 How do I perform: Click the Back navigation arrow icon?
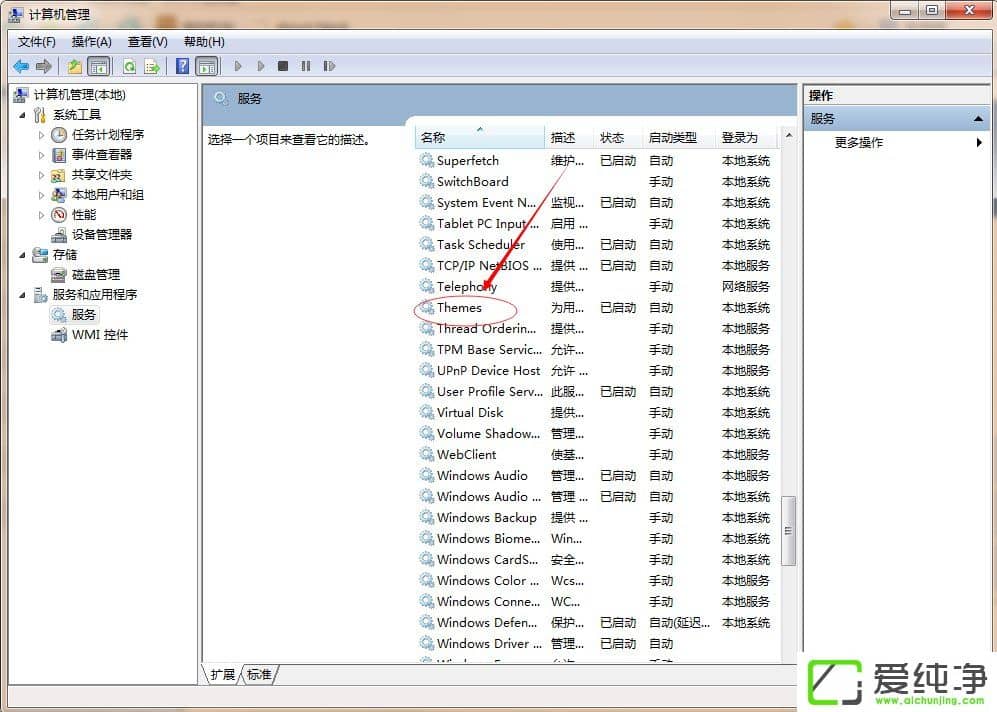(20, 66)
